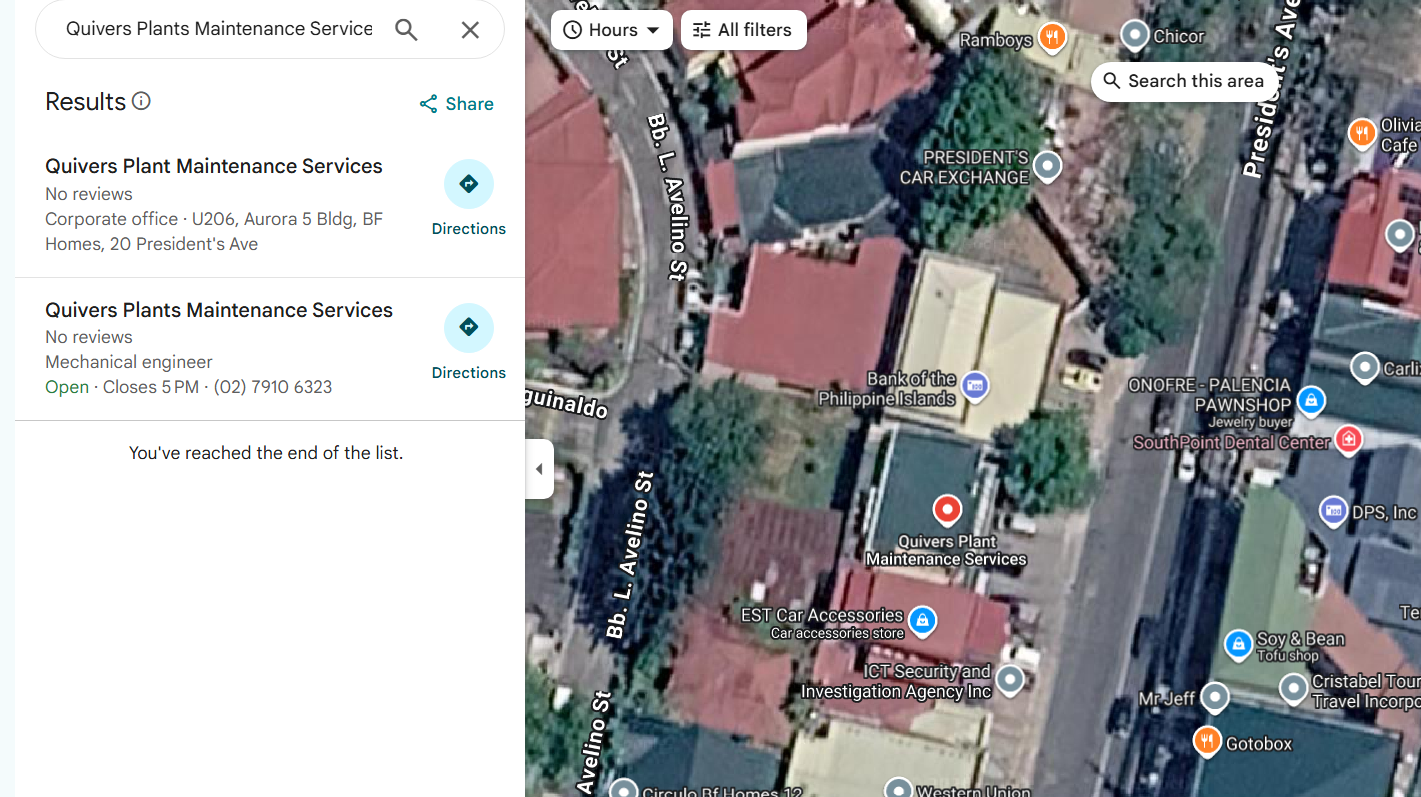Image resolution: width=1421 pixels, height=797 pixels.
Task: Select the EST Car Accessories store pin
Action: coord(923,621)
